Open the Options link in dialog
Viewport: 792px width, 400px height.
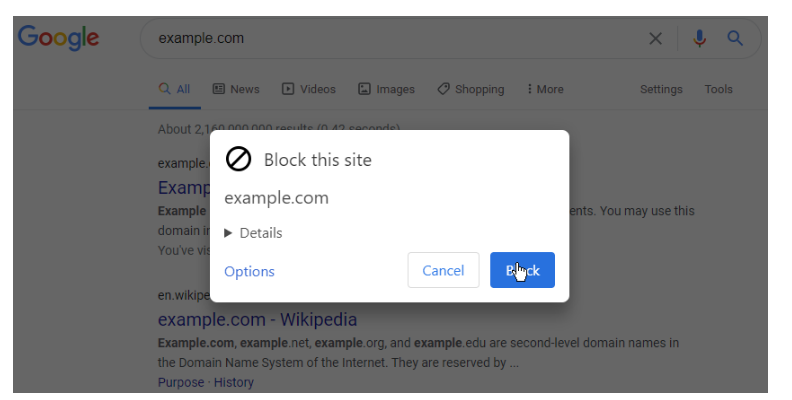[x=249, y=271]
